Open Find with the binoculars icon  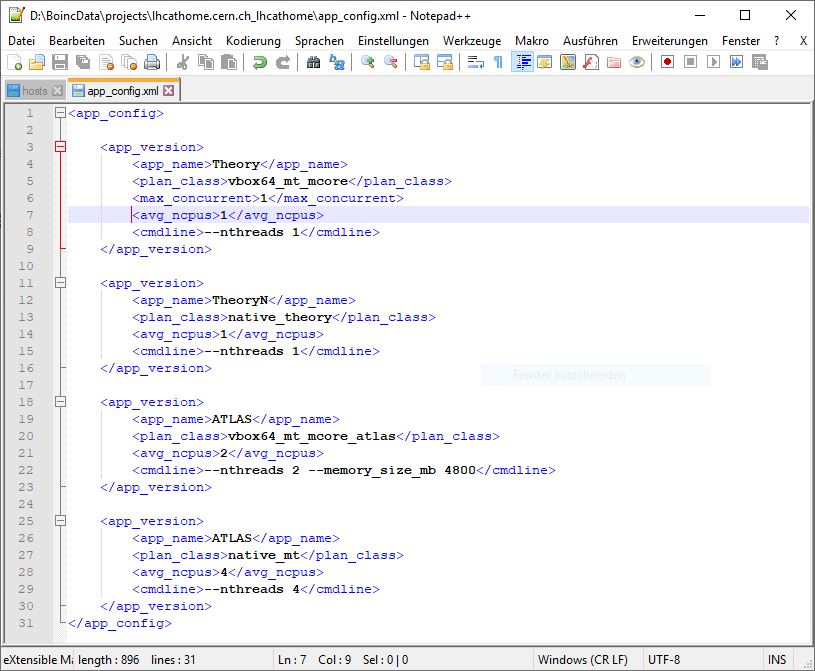313,62
